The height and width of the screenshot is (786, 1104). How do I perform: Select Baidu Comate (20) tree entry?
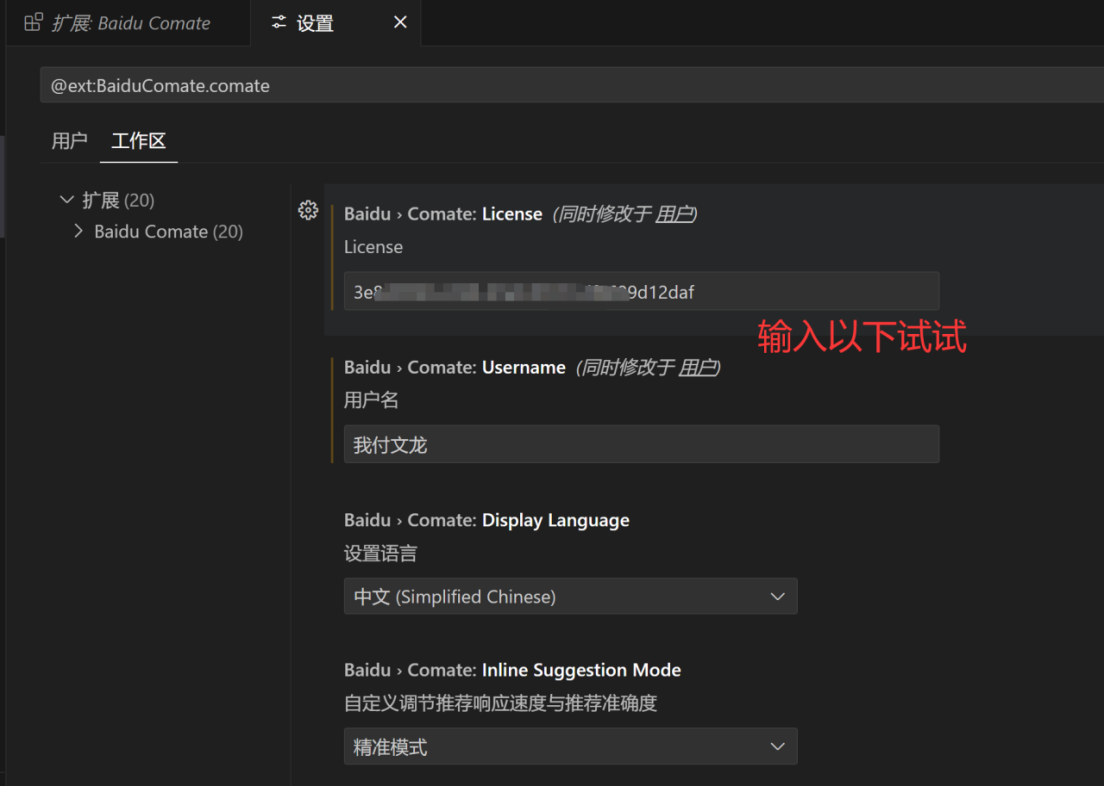coord(168,232)
